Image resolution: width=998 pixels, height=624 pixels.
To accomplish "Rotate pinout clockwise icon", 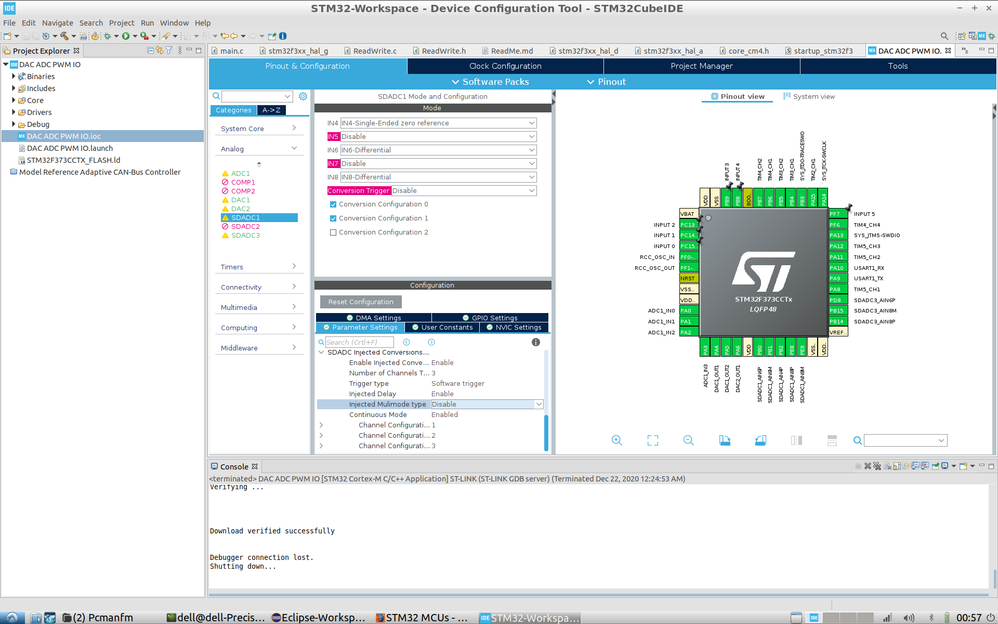I will [724, 440].
